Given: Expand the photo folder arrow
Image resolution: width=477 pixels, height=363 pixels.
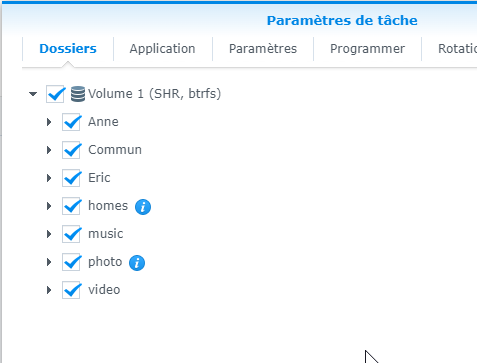Looking at the screenshot, I should (x=49, y=262).
